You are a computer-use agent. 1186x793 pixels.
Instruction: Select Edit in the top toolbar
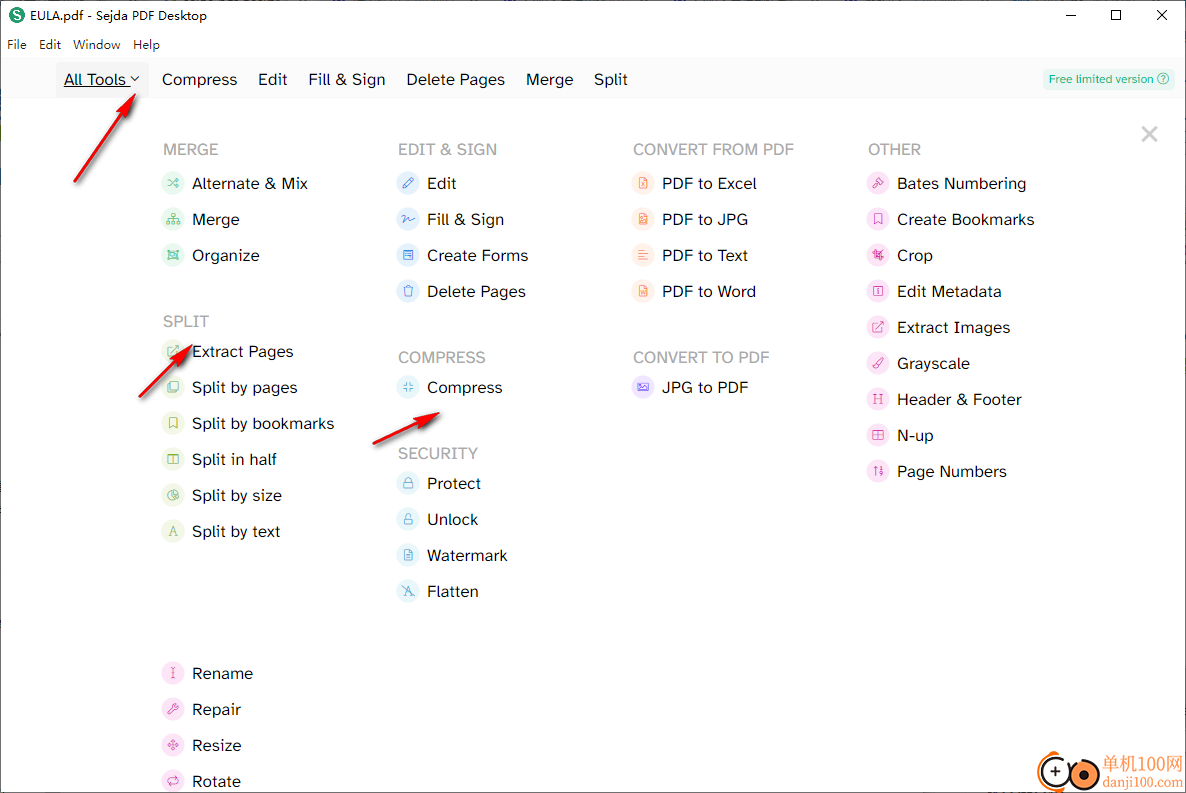click(272, 79)
